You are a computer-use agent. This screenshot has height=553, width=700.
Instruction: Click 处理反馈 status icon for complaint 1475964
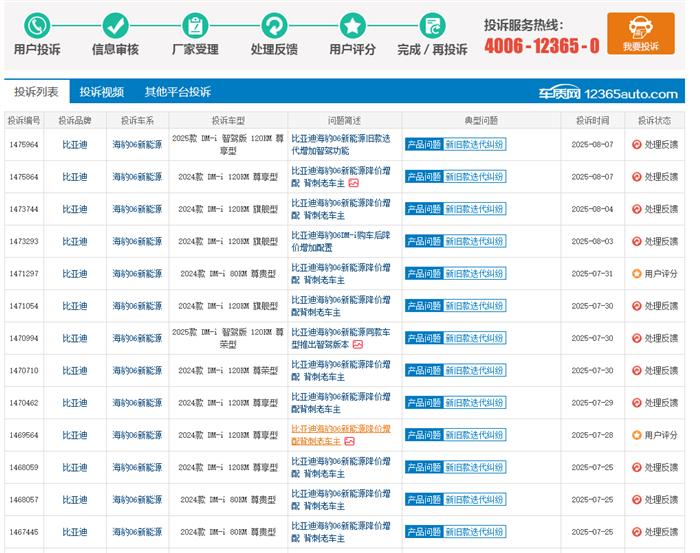pyautogui.click(x=637, y=145)
